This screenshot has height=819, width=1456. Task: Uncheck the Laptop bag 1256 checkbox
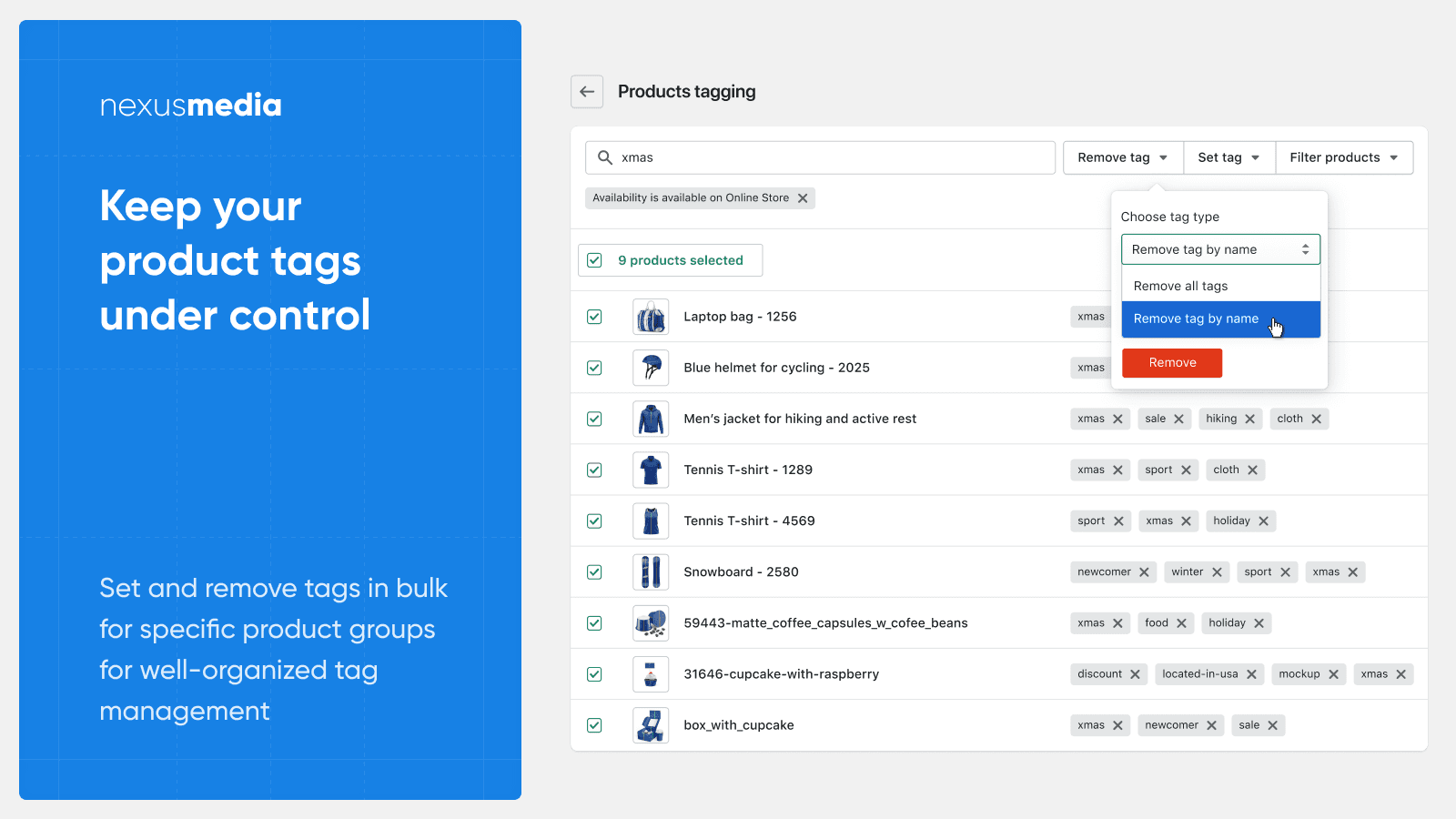(594, 317)
